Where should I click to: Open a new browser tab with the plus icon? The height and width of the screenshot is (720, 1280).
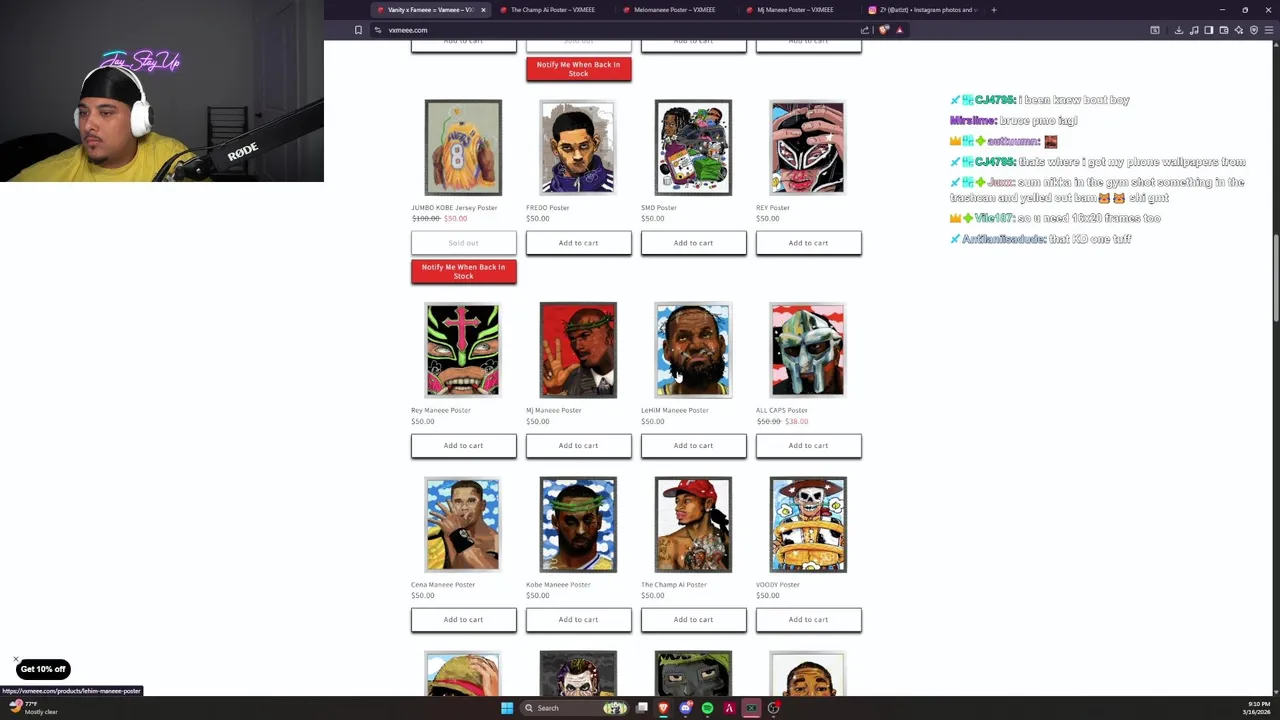coord(993,10)
